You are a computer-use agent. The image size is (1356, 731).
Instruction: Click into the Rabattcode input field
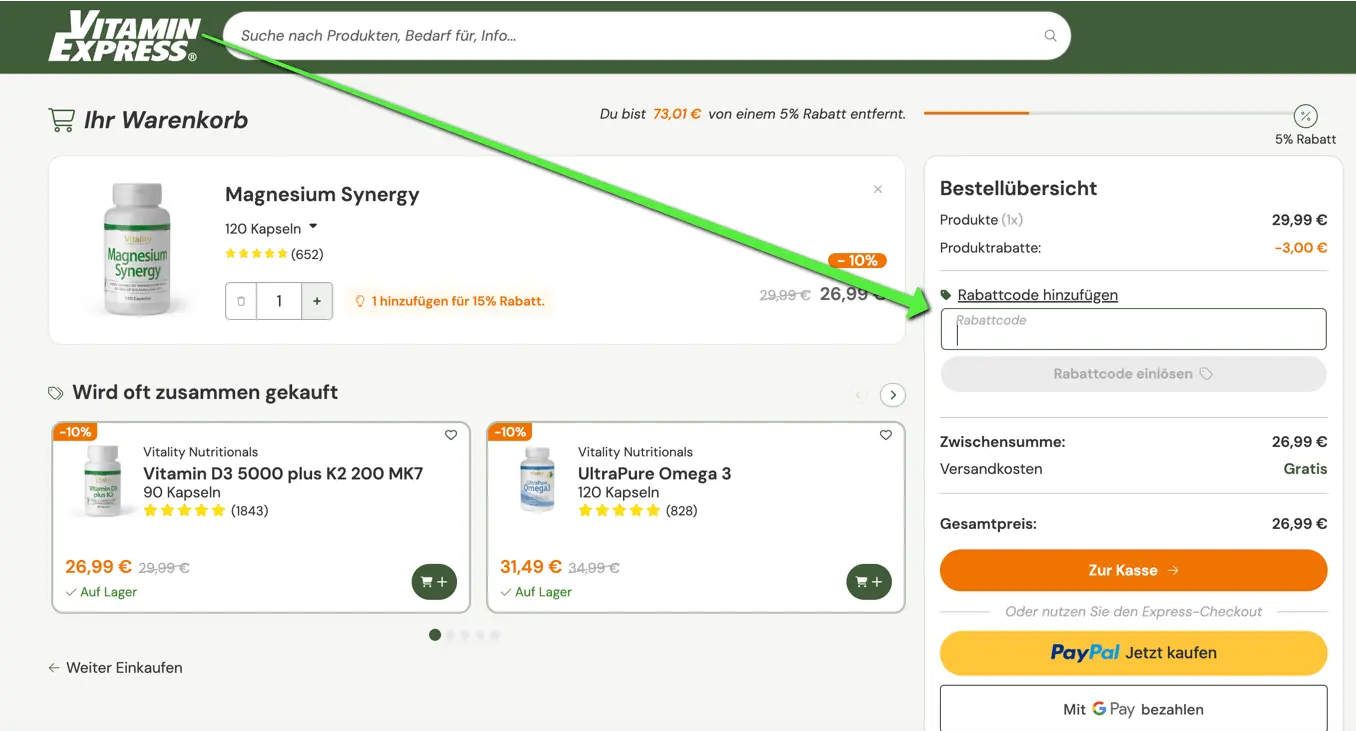(x=1134, y=329)
